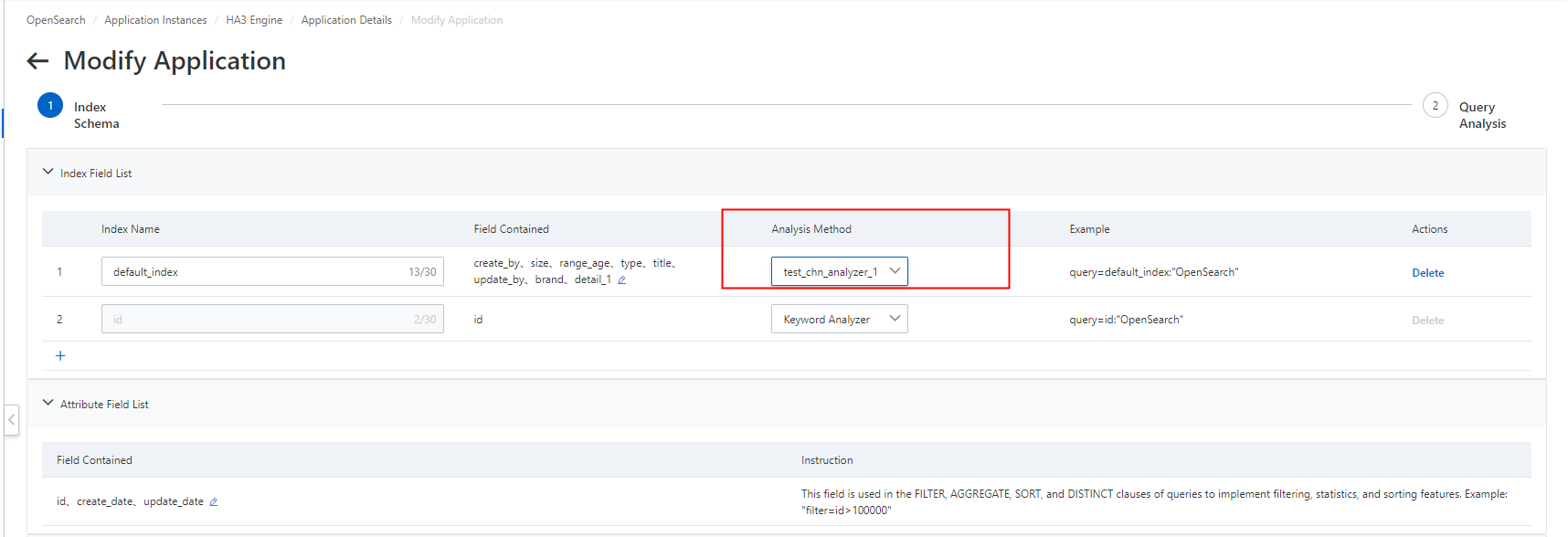Click the Actions column header
1568x537 pixels.
point(1429,229)
